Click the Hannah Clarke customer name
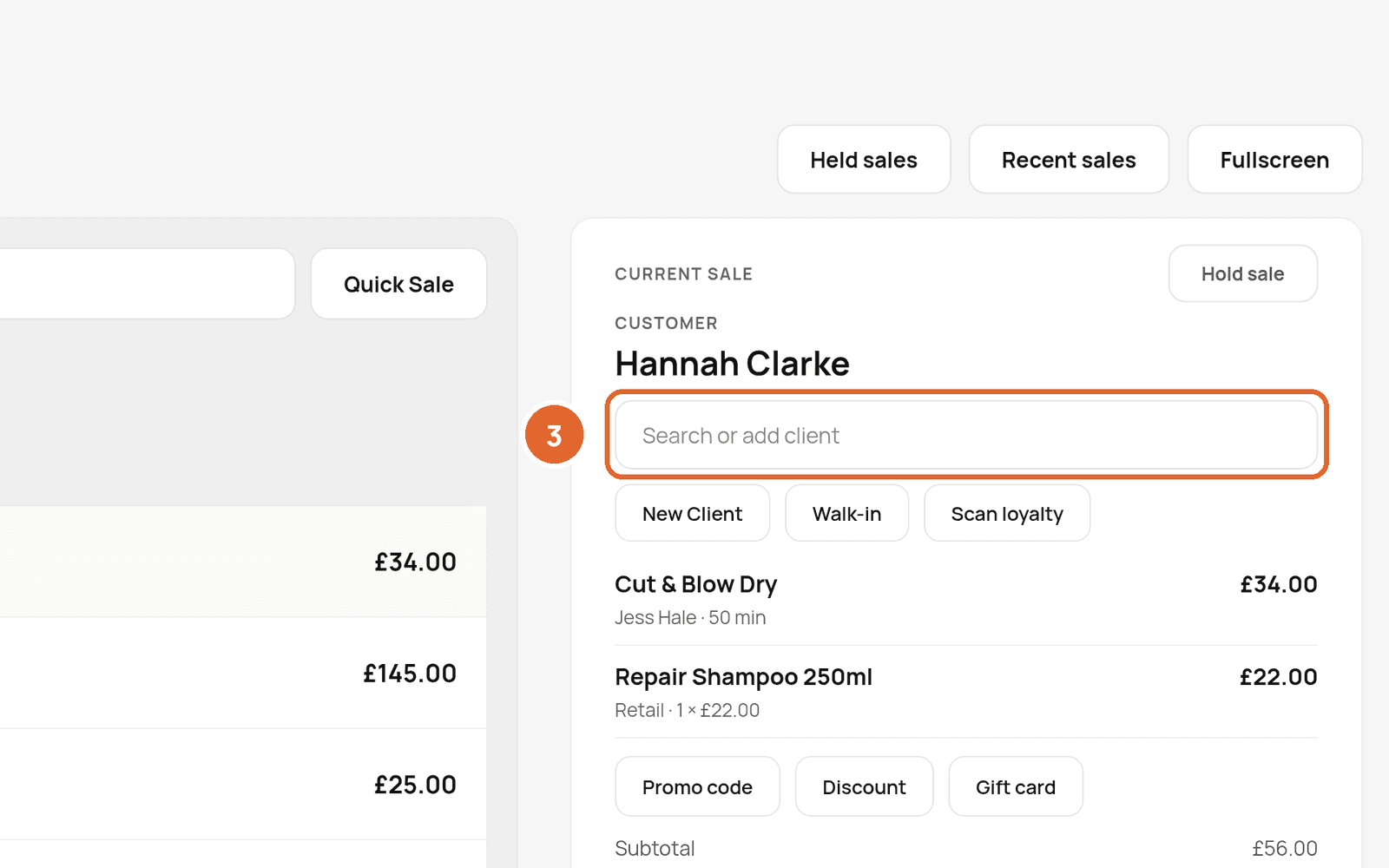This screenshot has height=868, width=1389. point(732,364)
